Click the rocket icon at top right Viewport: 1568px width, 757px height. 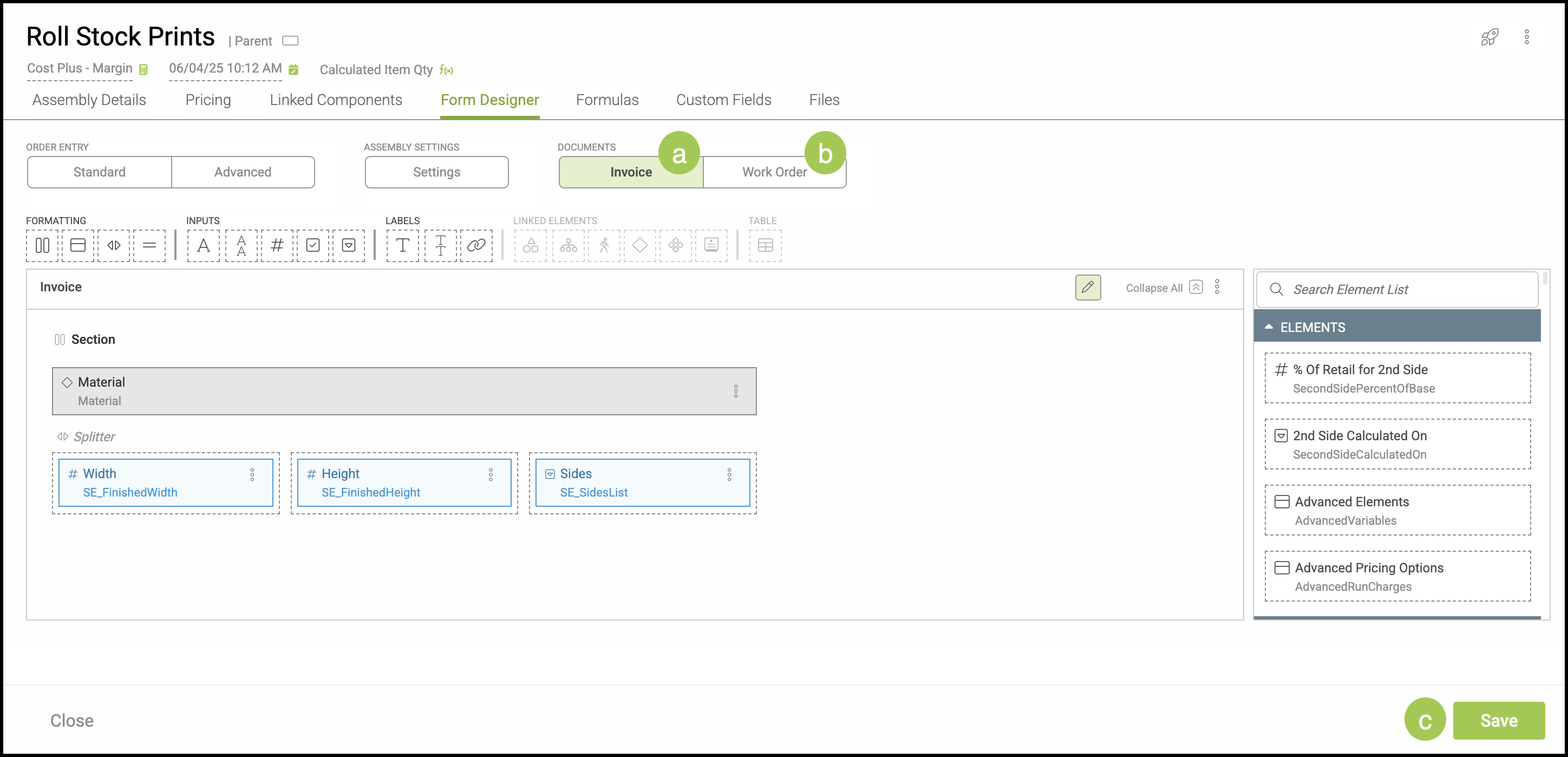point(1488,38)
